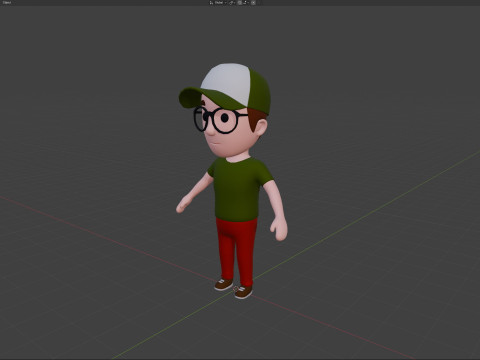Select the character's green and white cap
The image size is (480, 360).
[x=230, y=87]
